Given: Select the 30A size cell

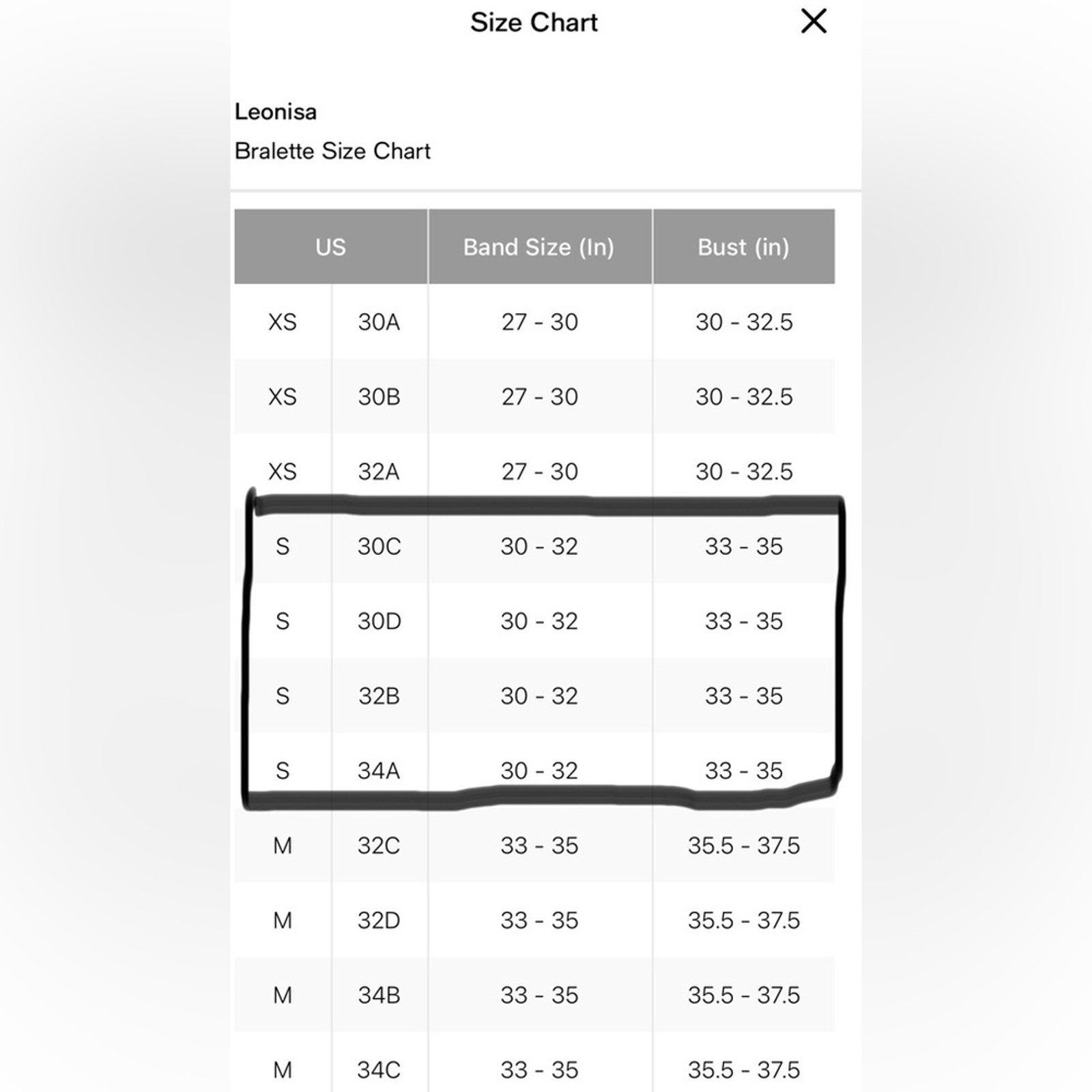Looking at the screenshot, I should coord(379,322).
